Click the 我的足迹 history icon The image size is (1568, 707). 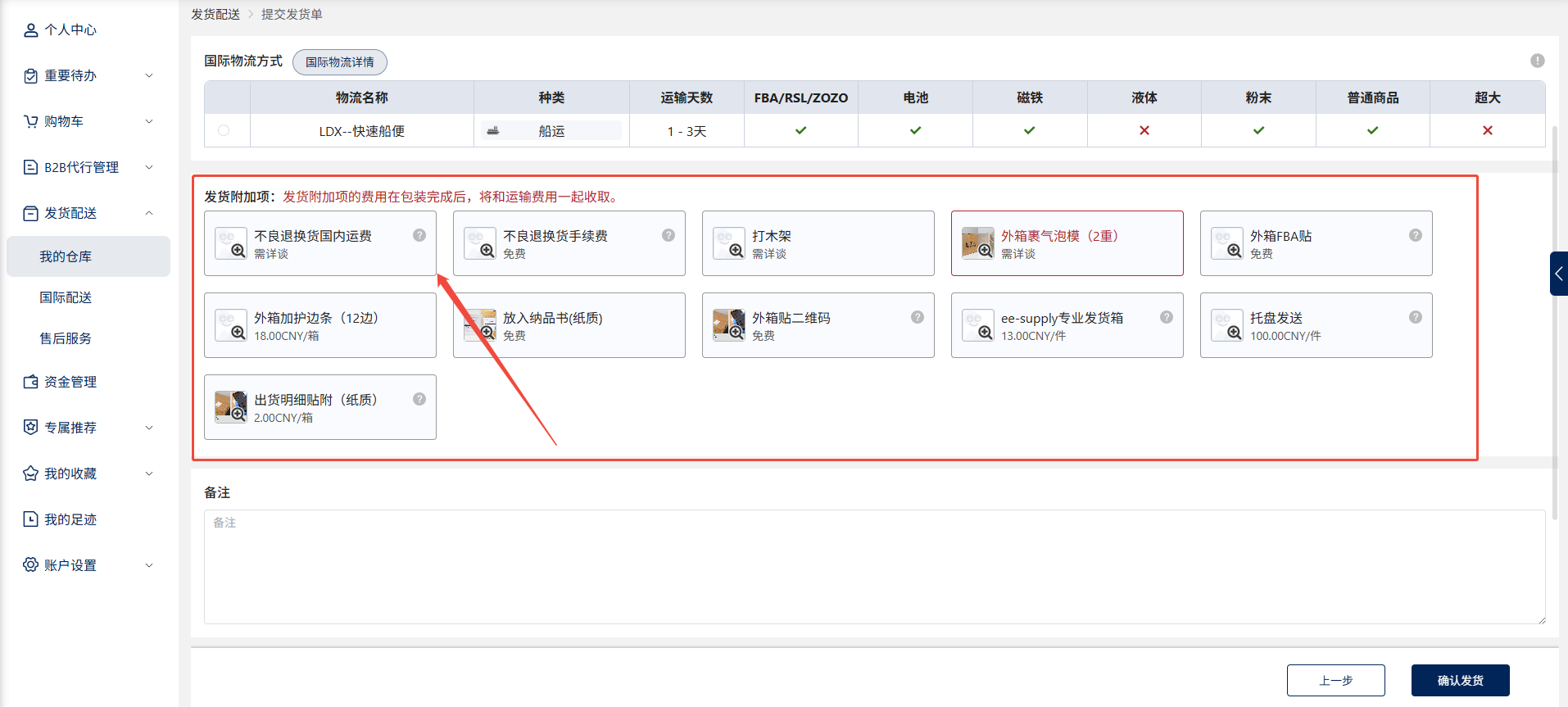coord(31,520)
